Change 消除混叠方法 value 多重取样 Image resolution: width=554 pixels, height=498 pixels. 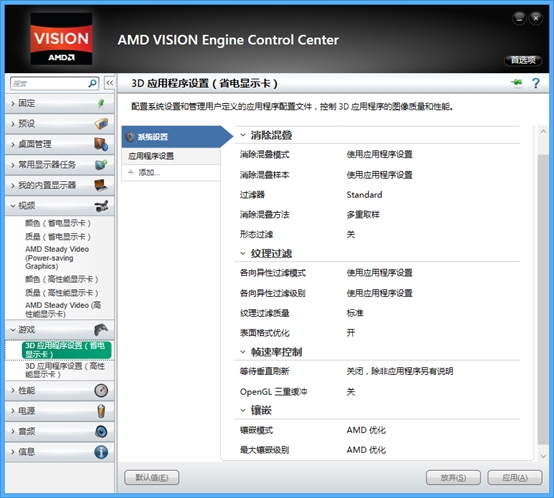pos(363,214)
